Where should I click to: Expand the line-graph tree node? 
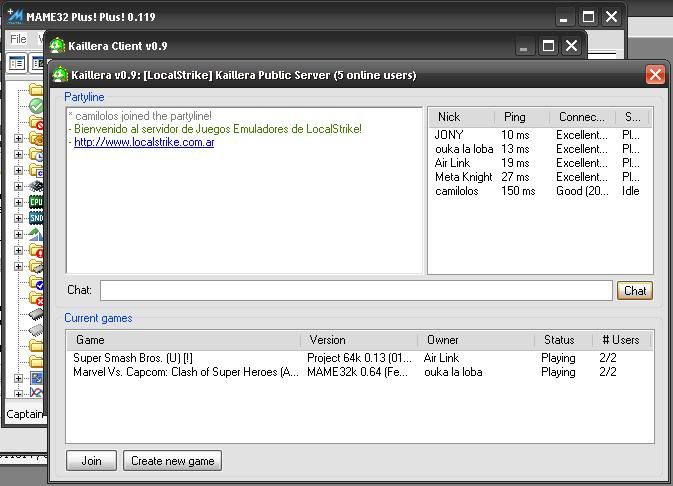point(18,393)
